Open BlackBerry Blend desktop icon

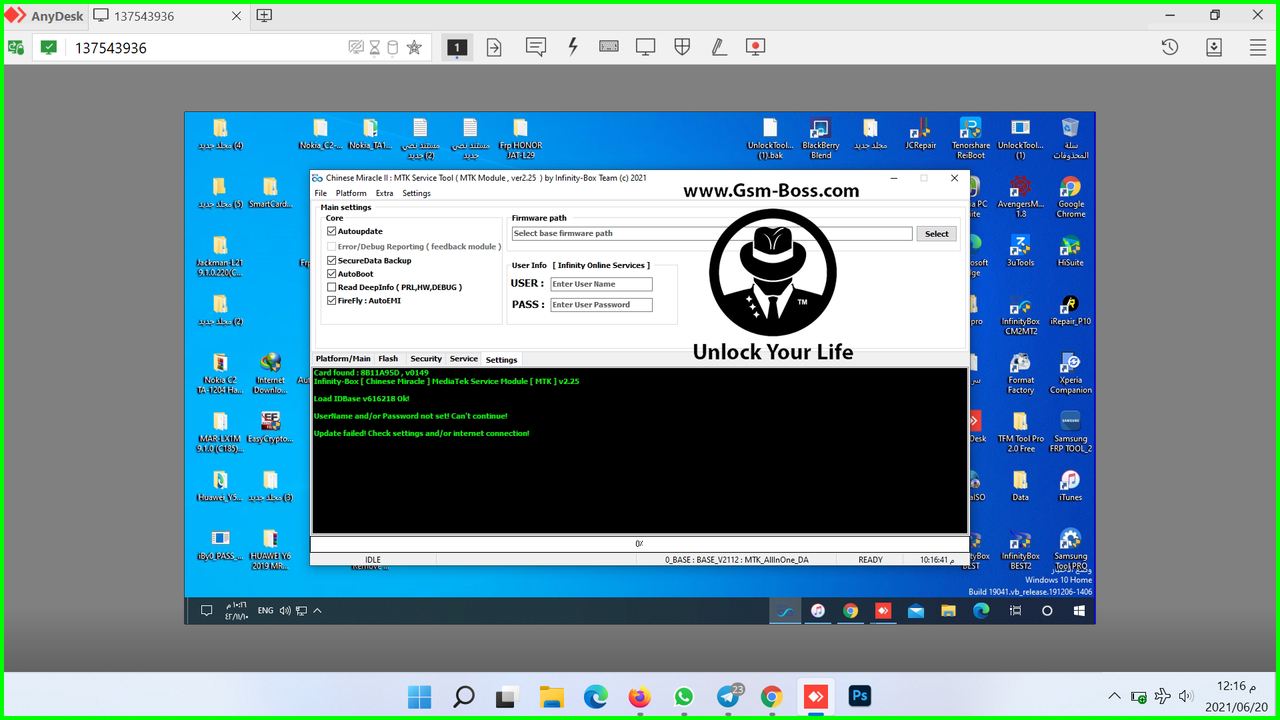click(820, 139)
